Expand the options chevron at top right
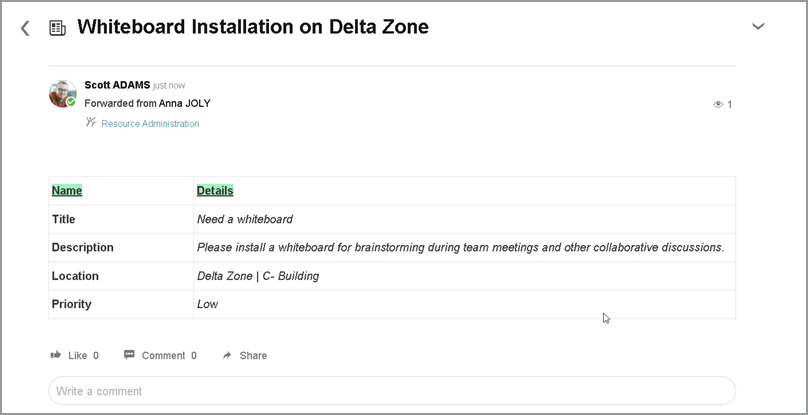This screenshot has width=808, height=415. click(x=758, y=27)
